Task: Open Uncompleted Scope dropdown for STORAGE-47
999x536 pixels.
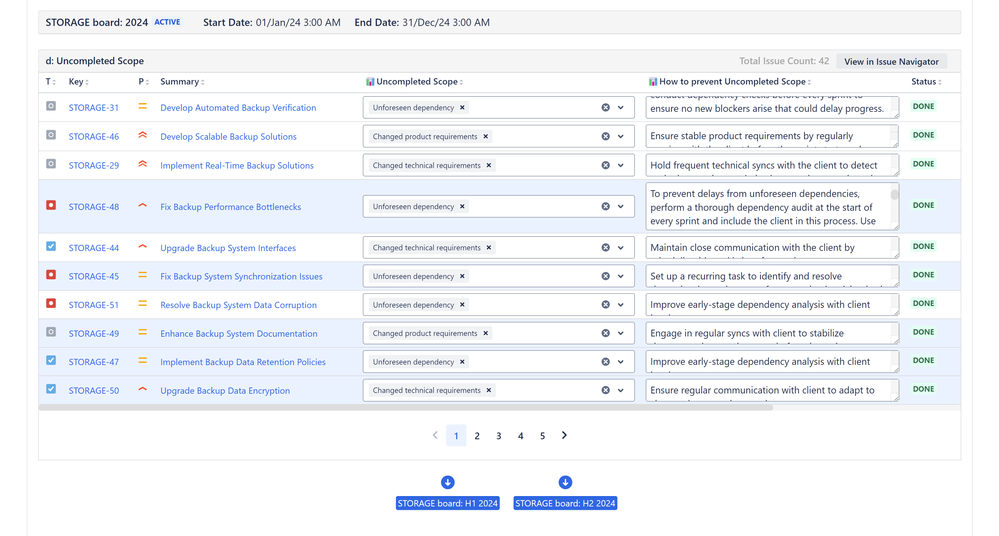Action: tap(621, 361)
